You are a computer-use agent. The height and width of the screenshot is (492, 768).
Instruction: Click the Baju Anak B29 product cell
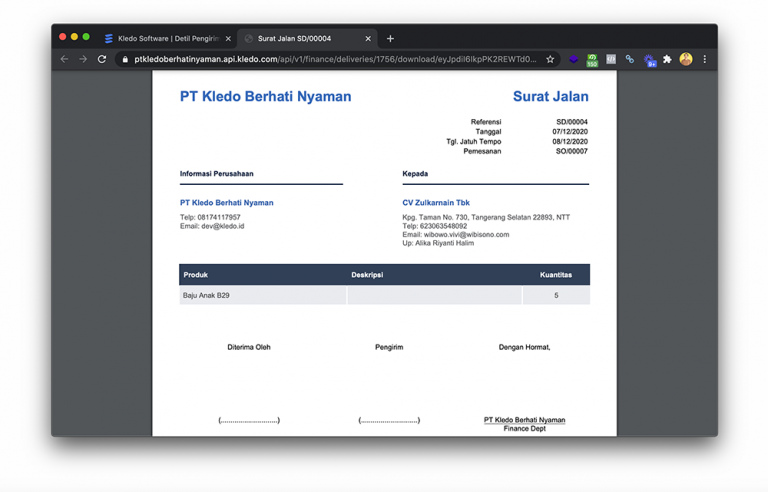point(263,295)
